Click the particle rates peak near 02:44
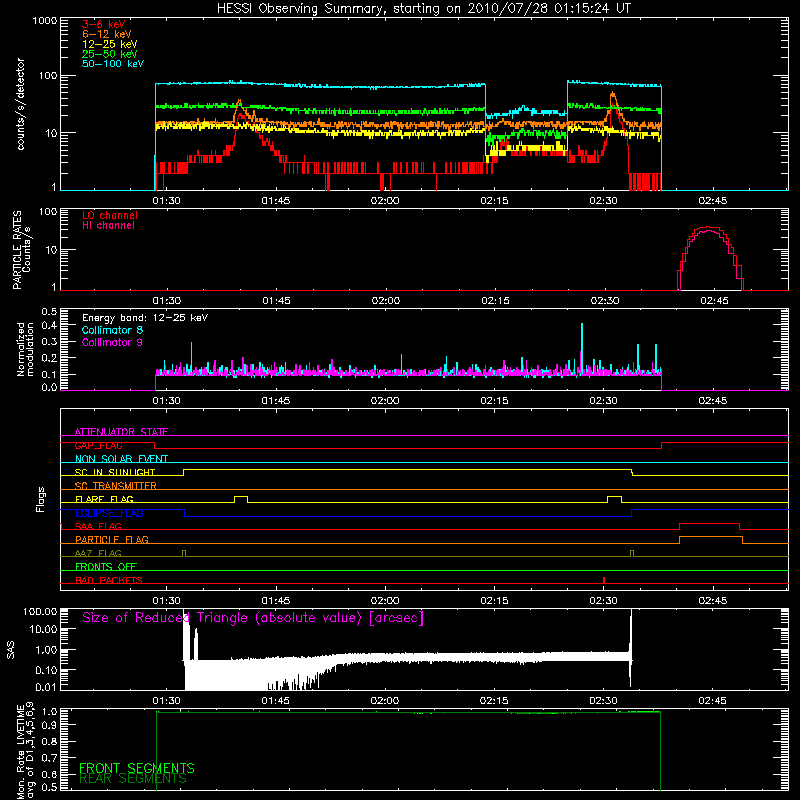 click(x=708, y=228)
